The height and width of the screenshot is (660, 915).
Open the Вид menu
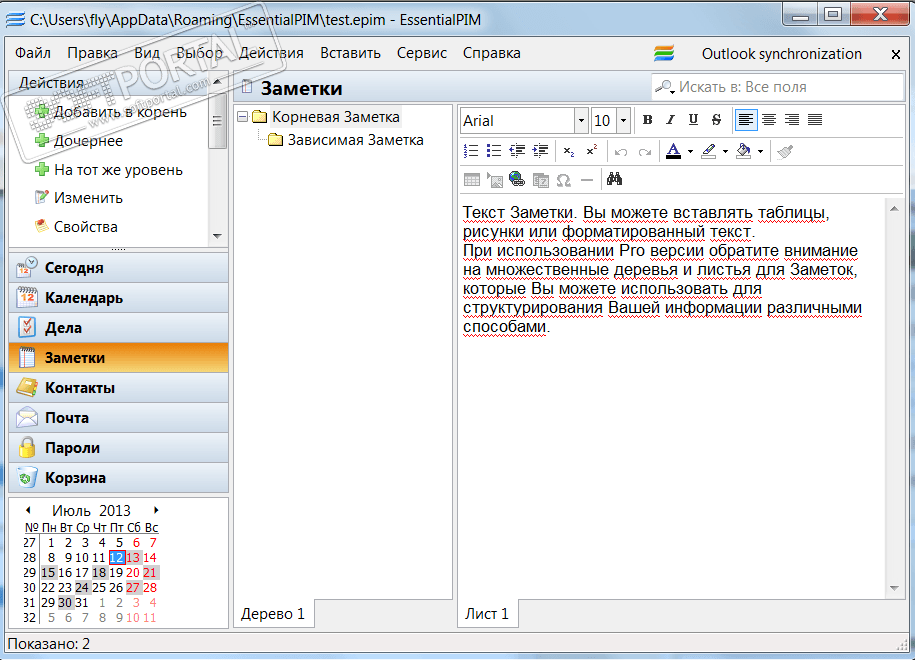click(x=147, y=53)
